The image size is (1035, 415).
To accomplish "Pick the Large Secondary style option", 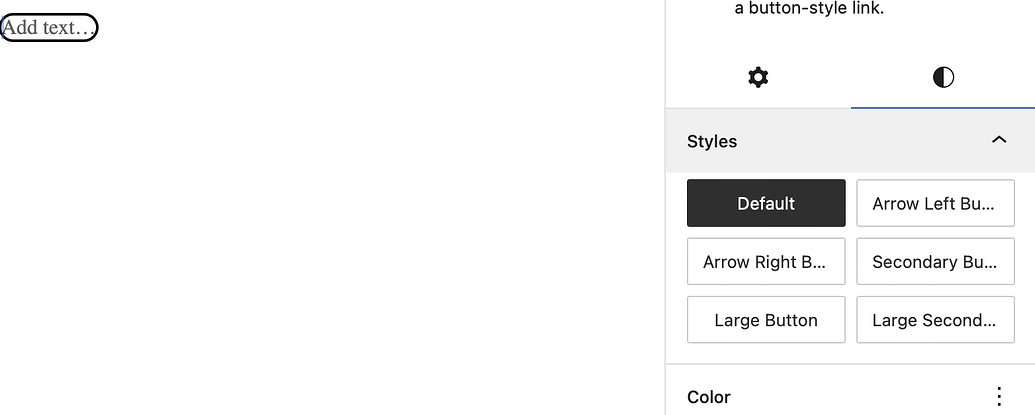I will pos(935,320).
